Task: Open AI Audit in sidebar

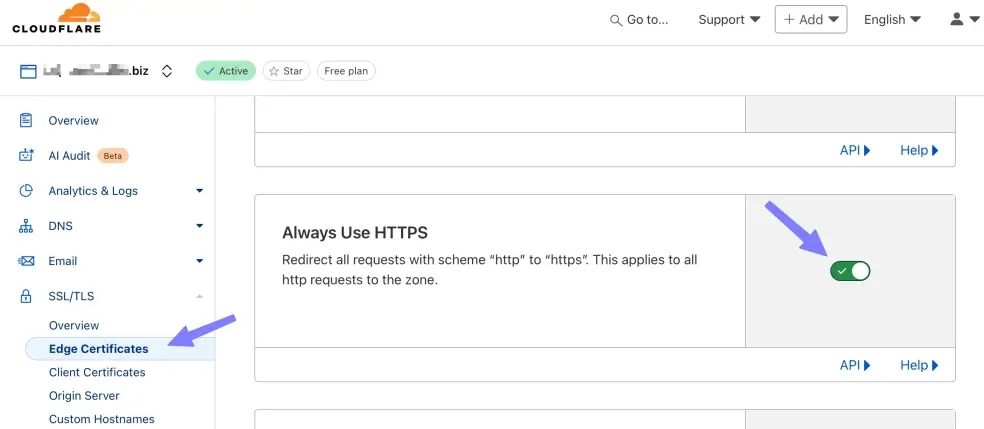Action: click(x=70, y=156)
